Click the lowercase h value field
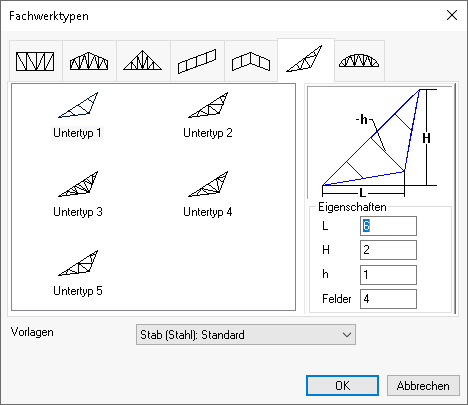The height and width of the screenshot is (405, 468). [x=388, y=275]
